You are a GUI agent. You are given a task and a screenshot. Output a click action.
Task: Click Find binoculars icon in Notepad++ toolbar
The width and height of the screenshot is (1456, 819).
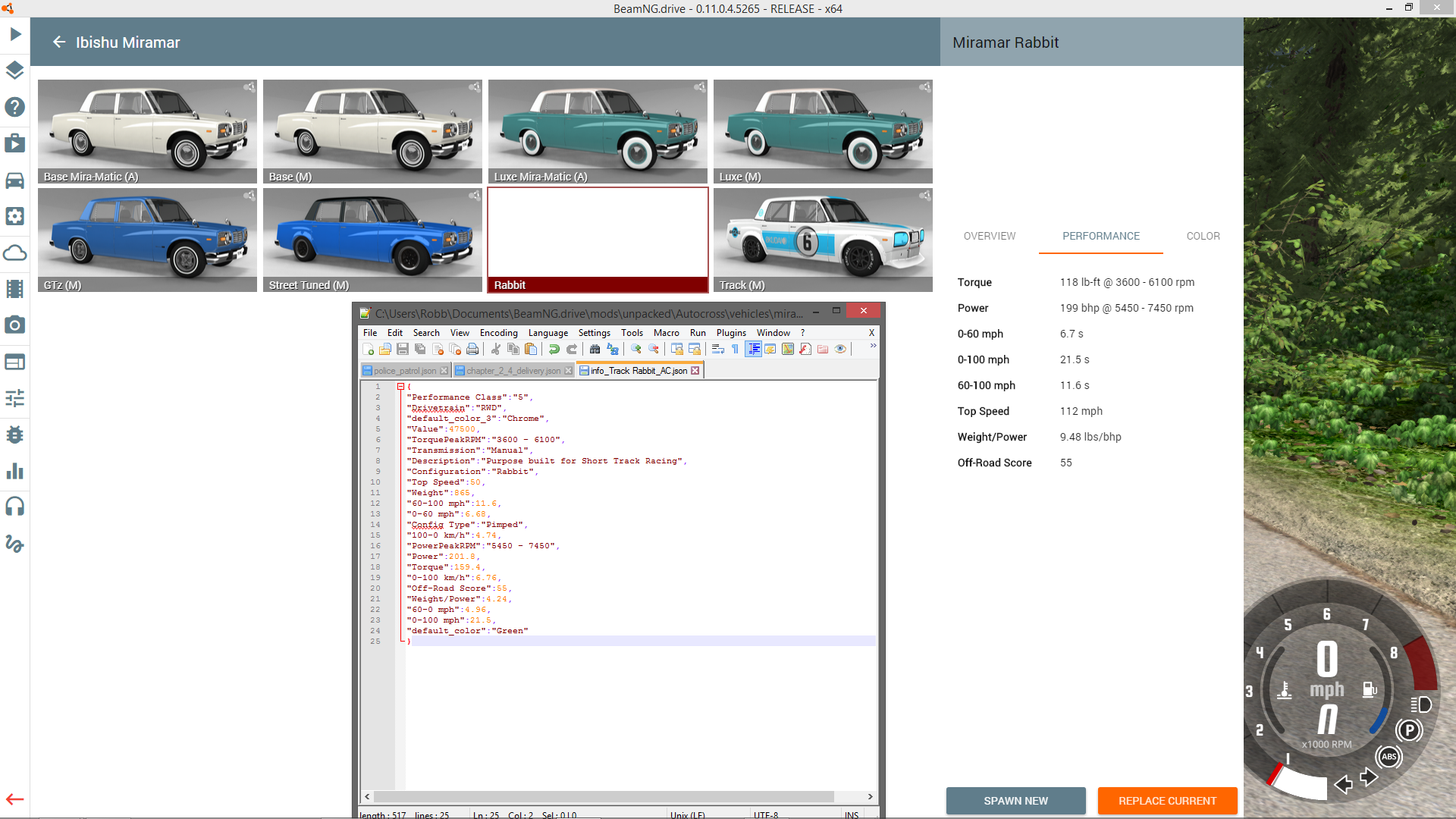pyautogui.click(x=595, y=349)
